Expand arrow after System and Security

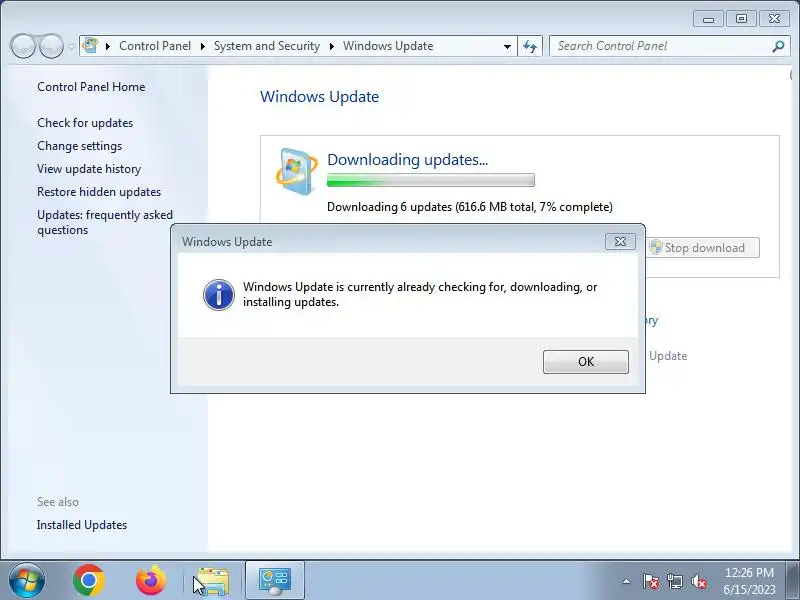click(332, 46)
